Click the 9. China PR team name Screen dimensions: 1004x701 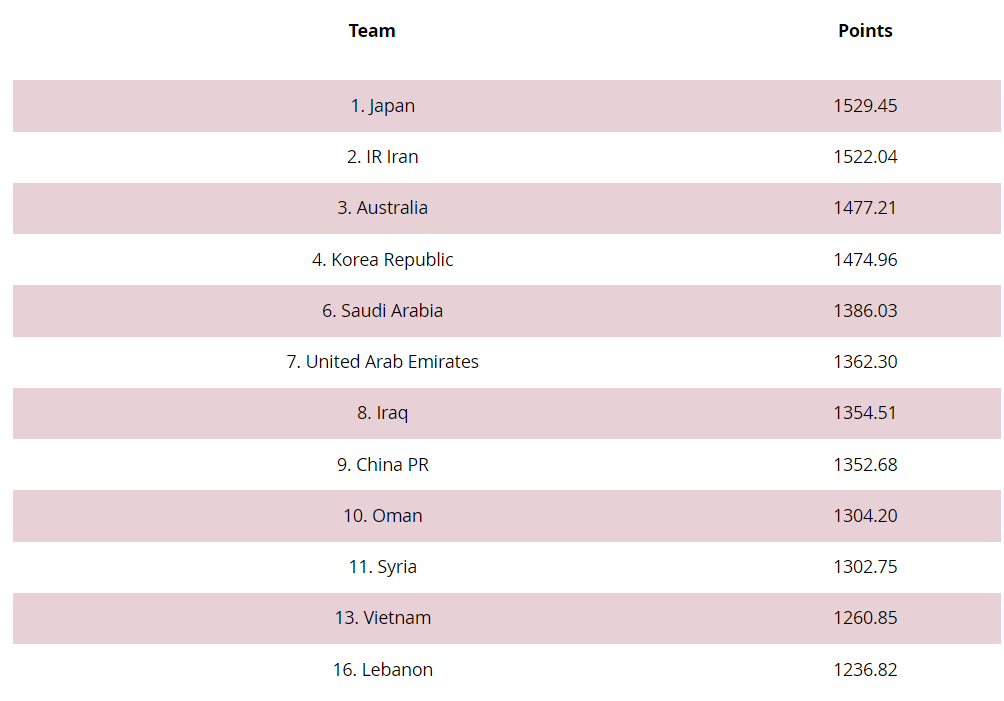click(x=382, y=465)
